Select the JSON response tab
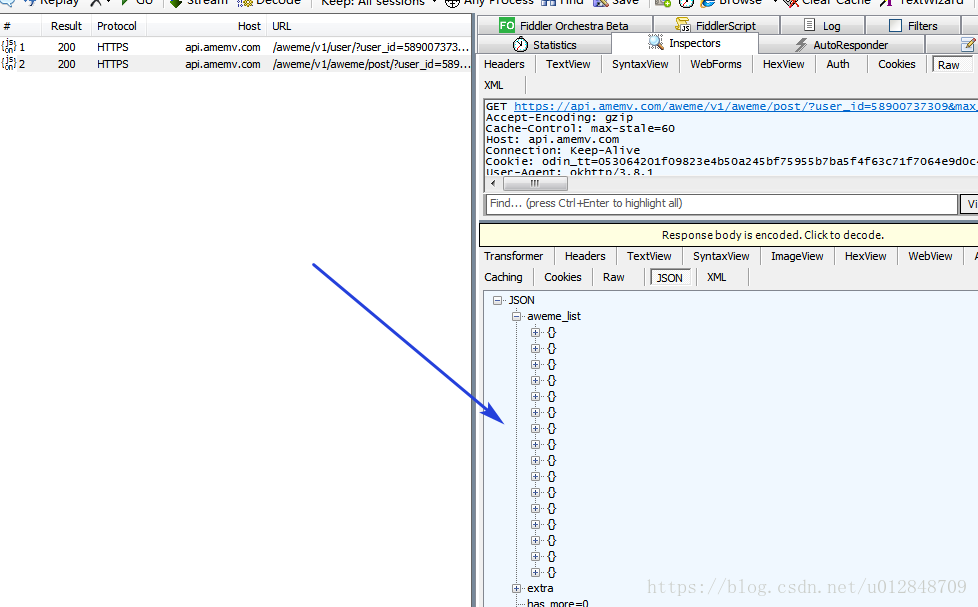This screenshot has height=607, width=978. point(669,278)
